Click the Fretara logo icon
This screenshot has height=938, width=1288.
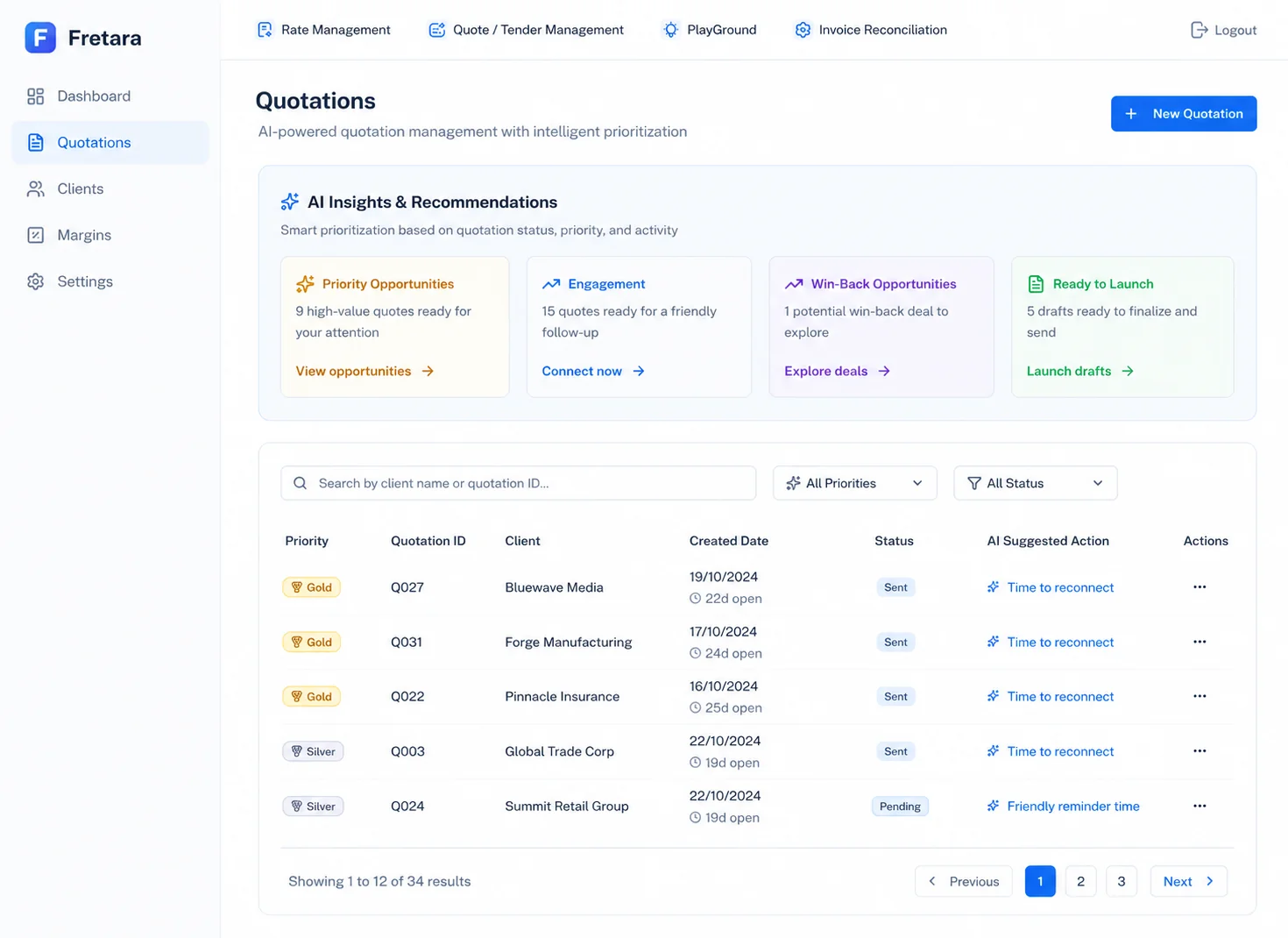[x=40, y=38]
